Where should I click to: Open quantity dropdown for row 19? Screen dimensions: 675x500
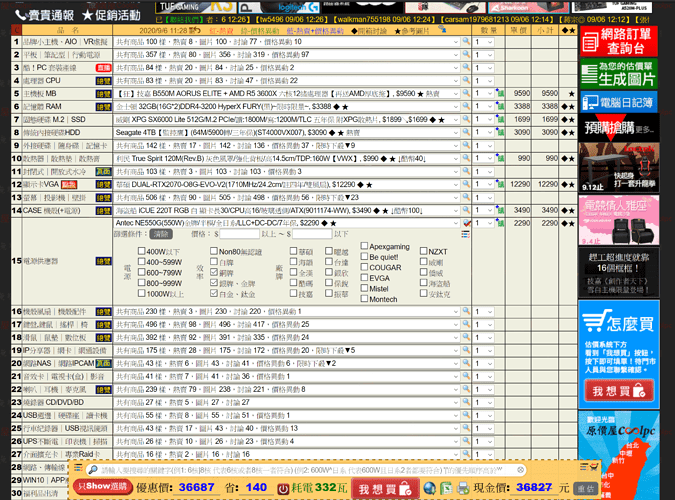(x=483, y=351)
